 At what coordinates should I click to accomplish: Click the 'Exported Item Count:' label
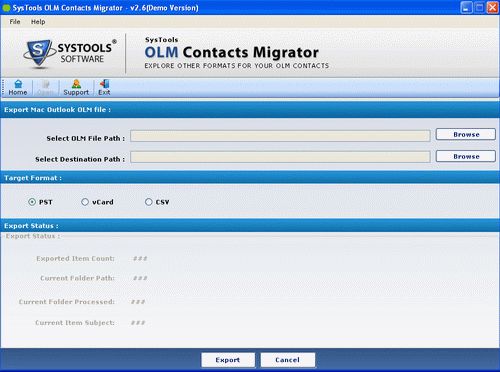(x=75, y=259)
